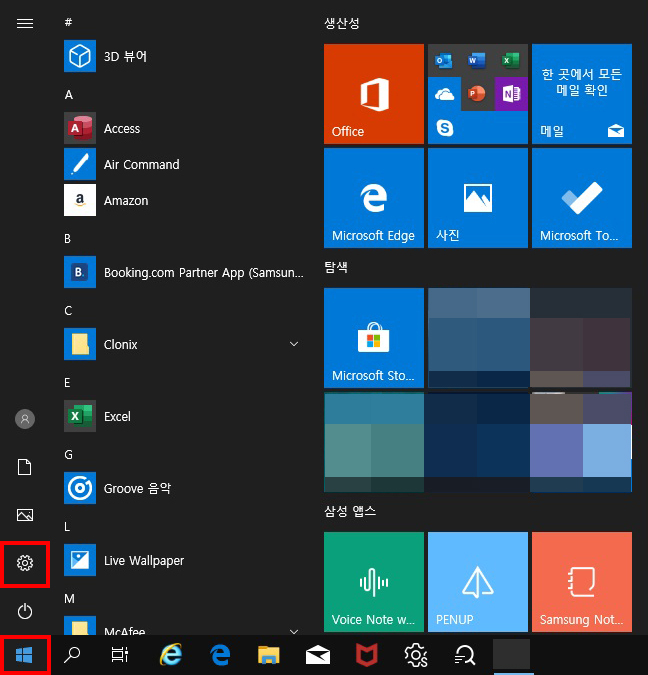Open the Samsung Notes tile
This screenshot has width=648, height=675.
coord(582,582)
